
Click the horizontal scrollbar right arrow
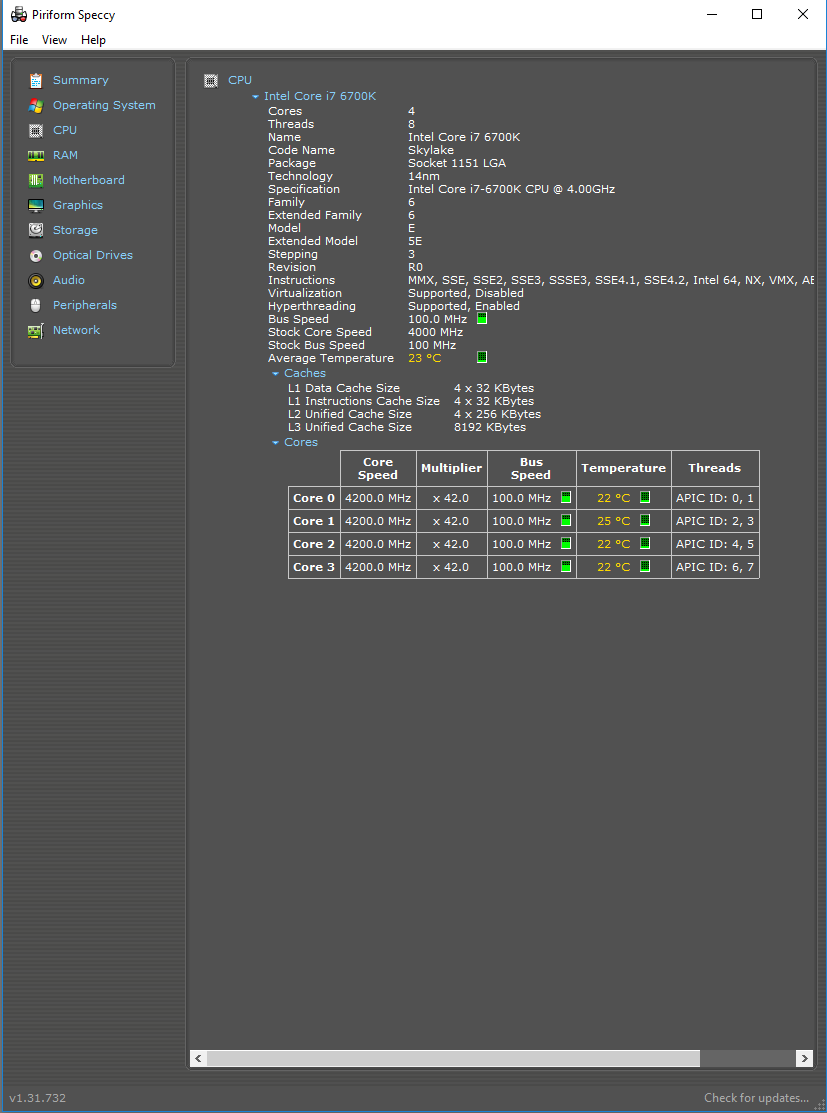[804, 1058]
